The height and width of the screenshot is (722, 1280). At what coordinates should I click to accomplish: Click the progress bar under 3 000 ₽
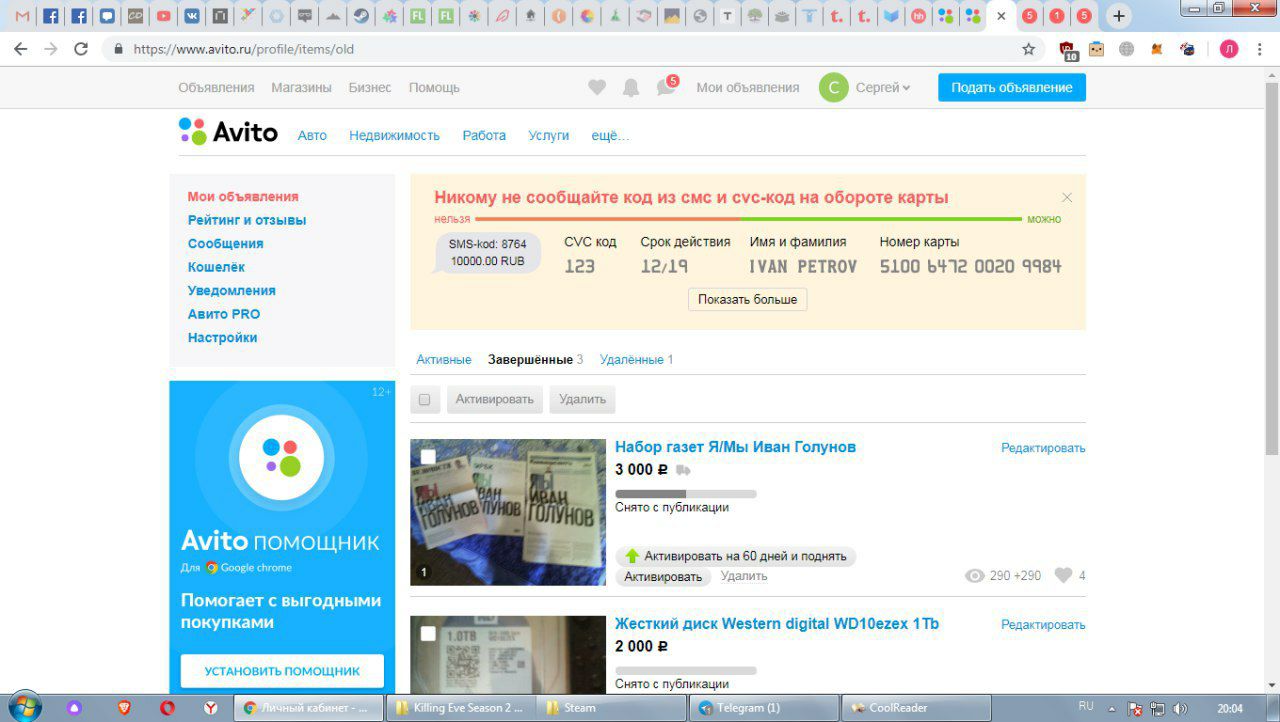click(x=686, y=494)
